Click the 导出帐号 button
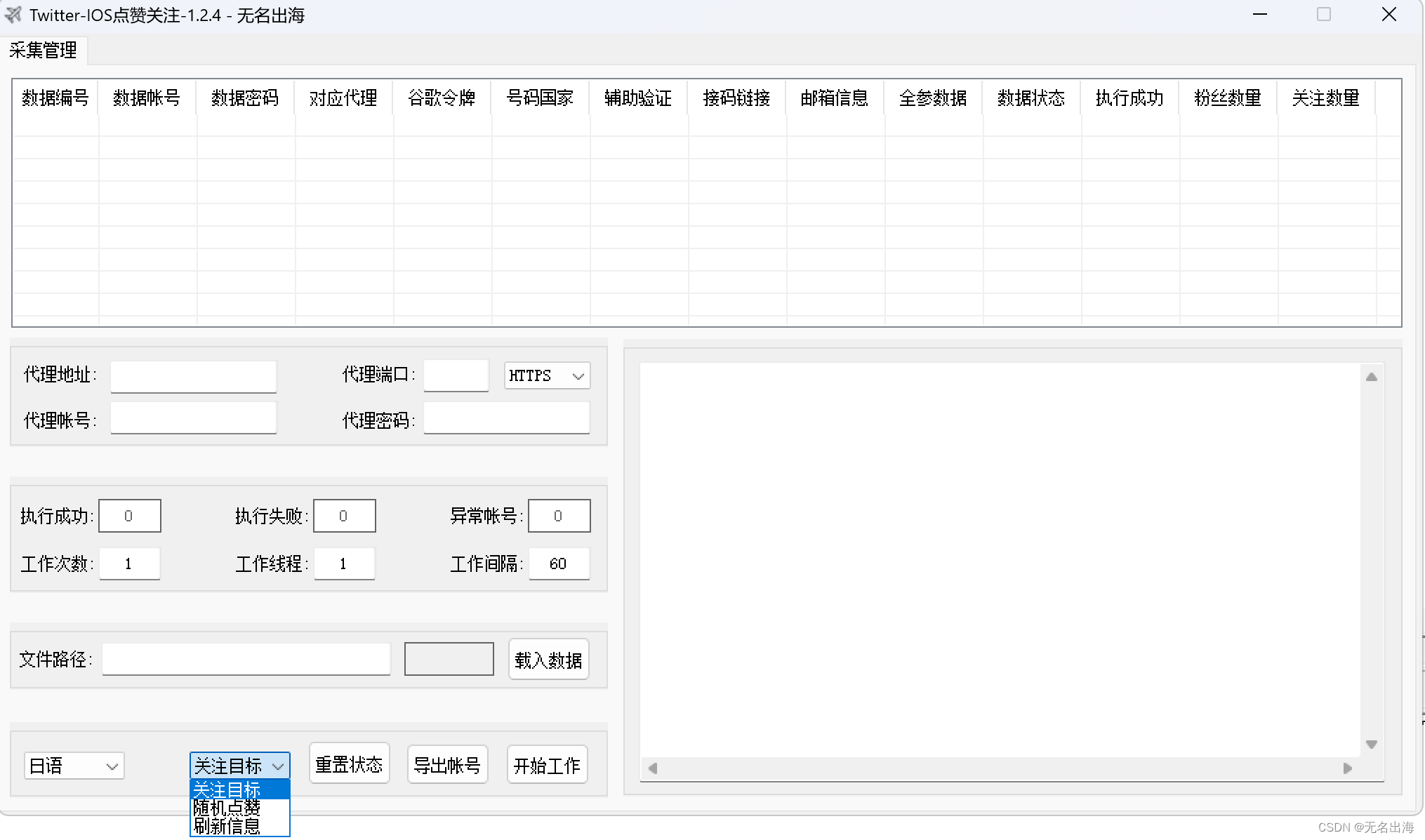 pos(447,765)
